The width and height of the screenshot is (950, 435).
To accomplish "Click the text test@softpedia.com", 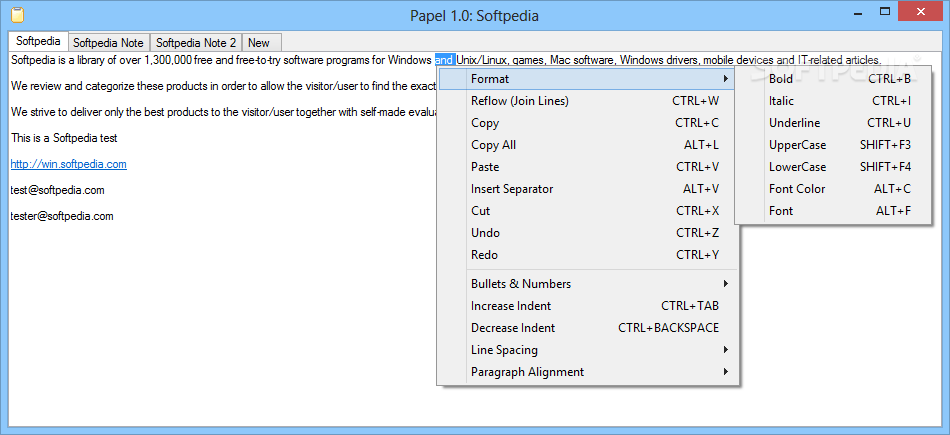I will click(x=58, y=190).
